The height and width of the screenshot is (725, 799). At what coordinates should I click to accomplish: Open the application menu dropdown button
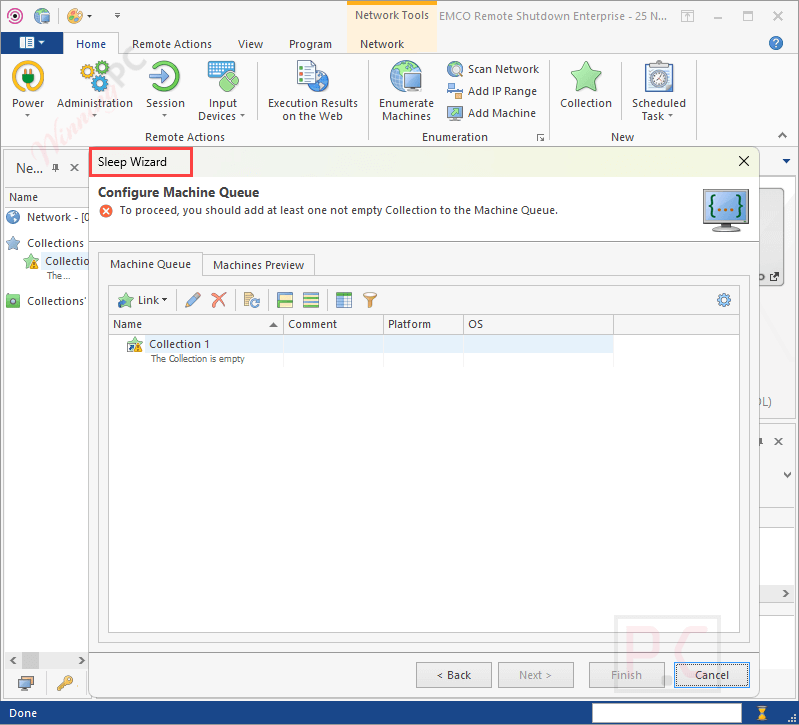coord(32,43)
